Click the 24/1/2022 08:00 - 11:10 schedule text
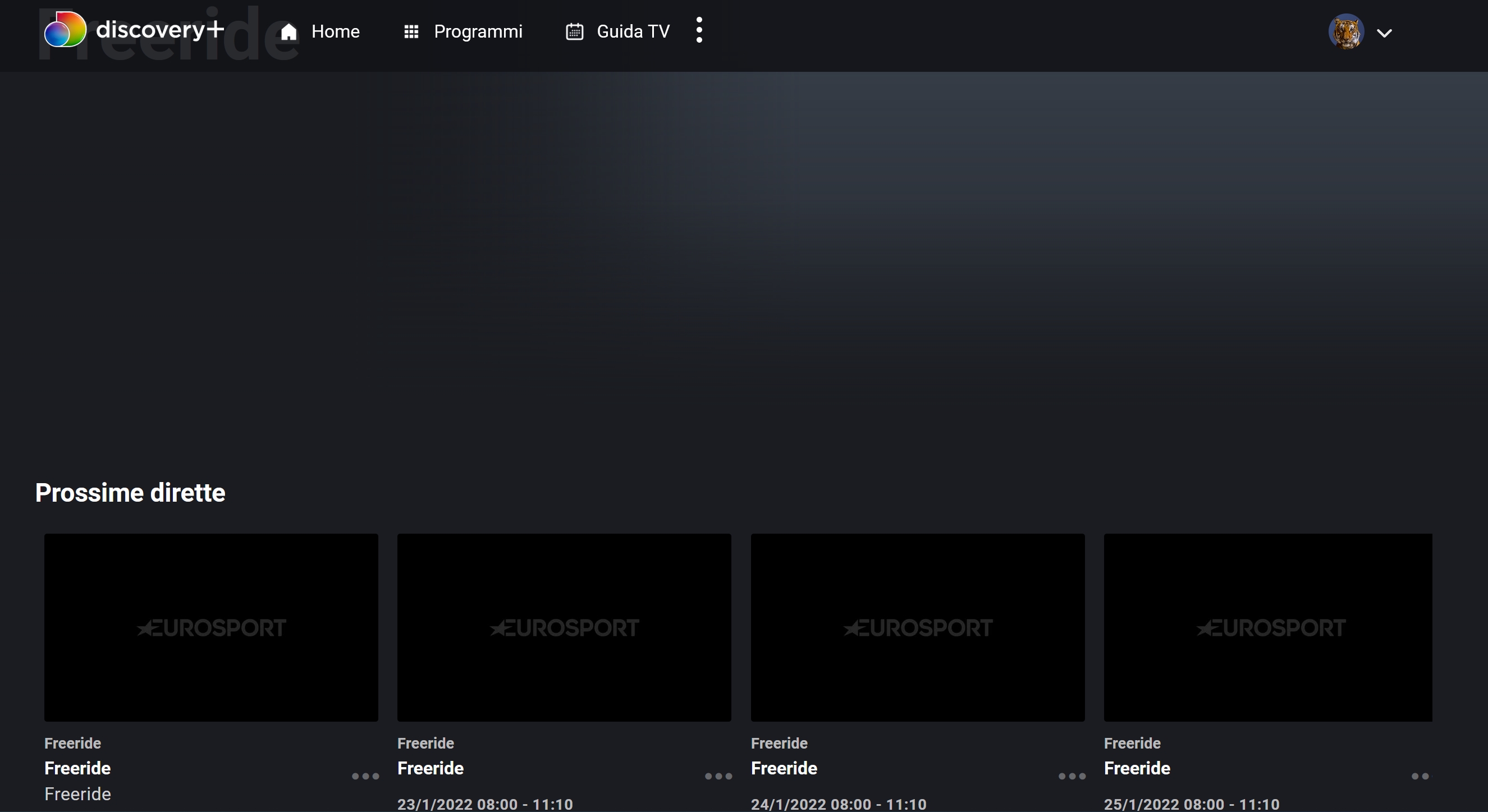The width and height of the screenshot is (1488, 812). point(839,805)
